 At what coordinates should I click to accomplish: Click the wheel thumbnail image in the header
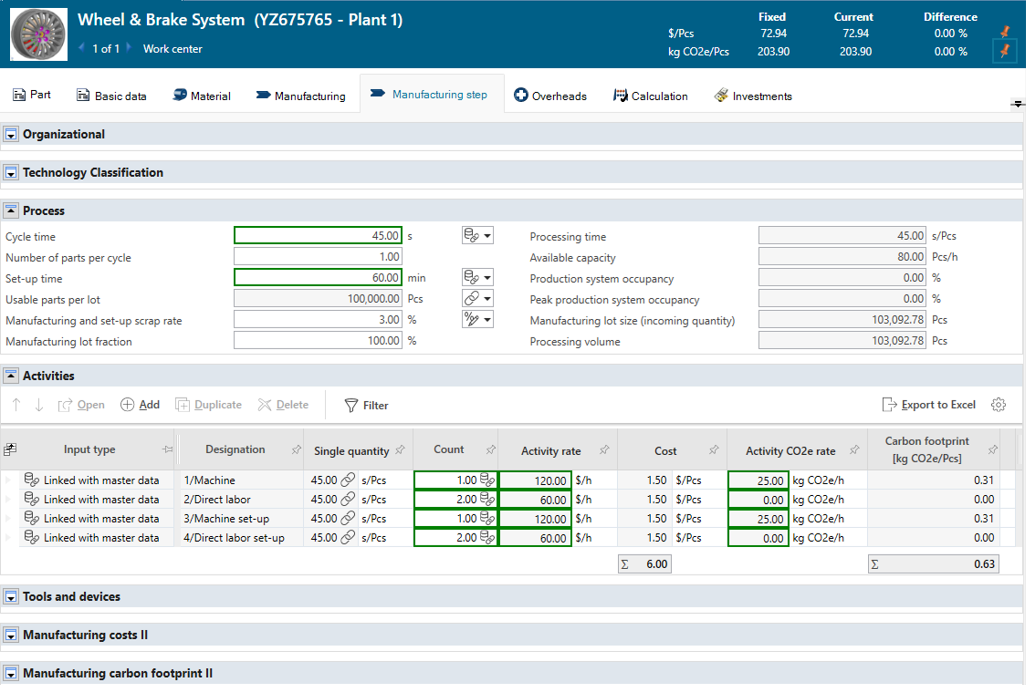coord(38,33)
